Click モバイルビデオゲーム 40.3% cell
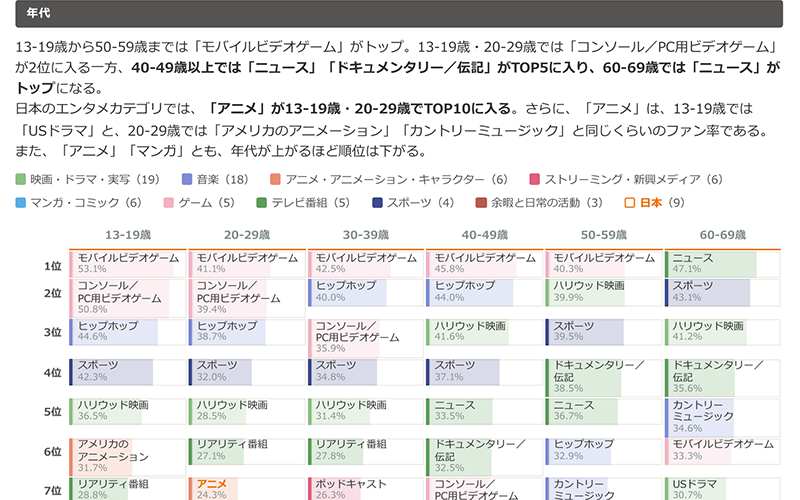 click(604, 264)
